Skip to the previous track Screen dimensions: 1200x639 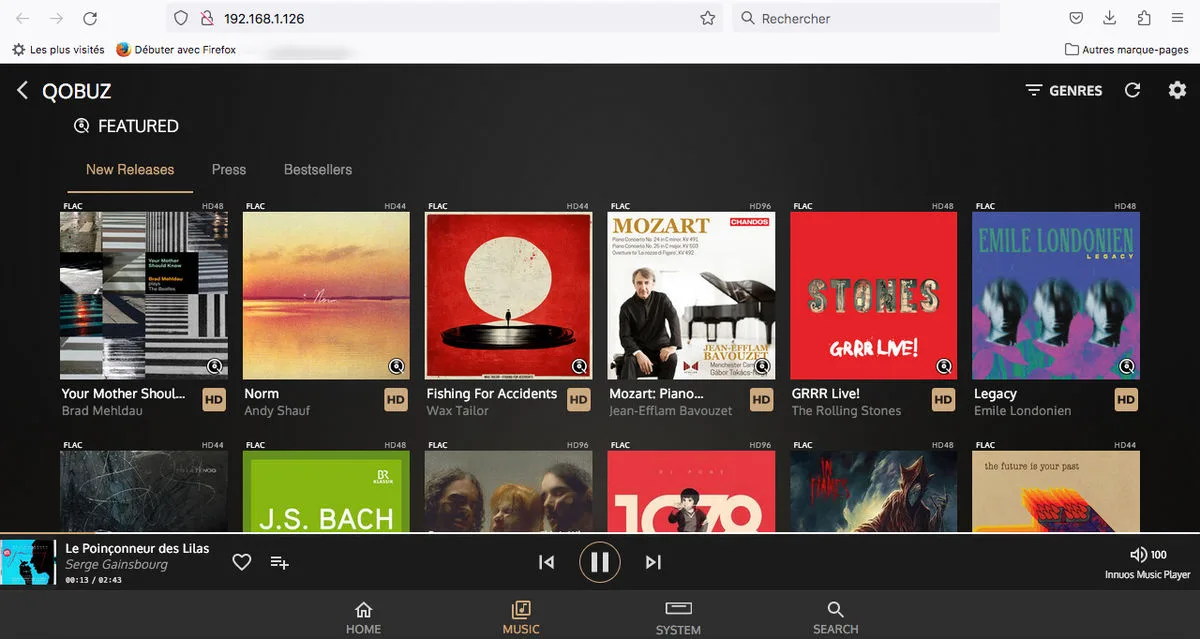(546, 562)
